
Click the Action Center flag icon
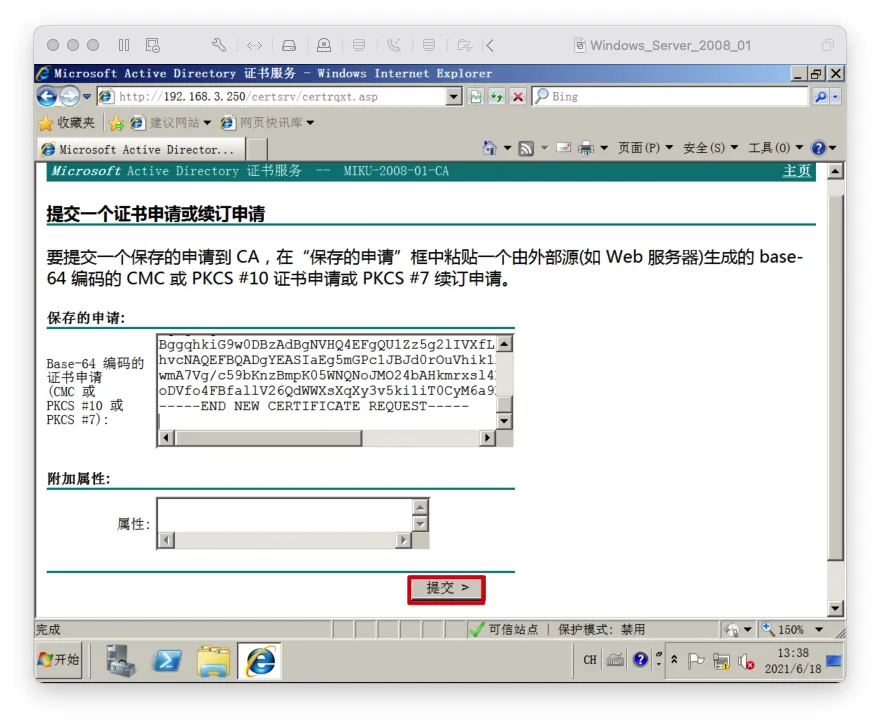(696, 661)
